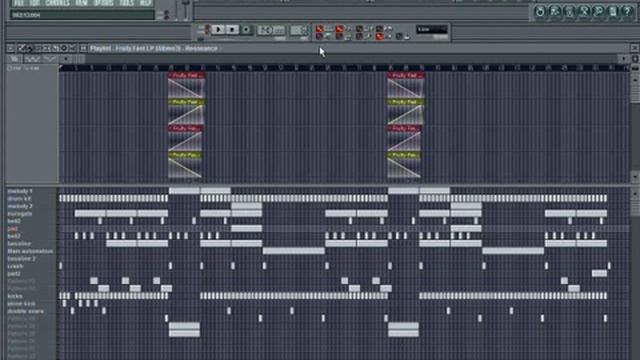
Task: Select the bassline pattern row name
Action: (x=19, y=244)
